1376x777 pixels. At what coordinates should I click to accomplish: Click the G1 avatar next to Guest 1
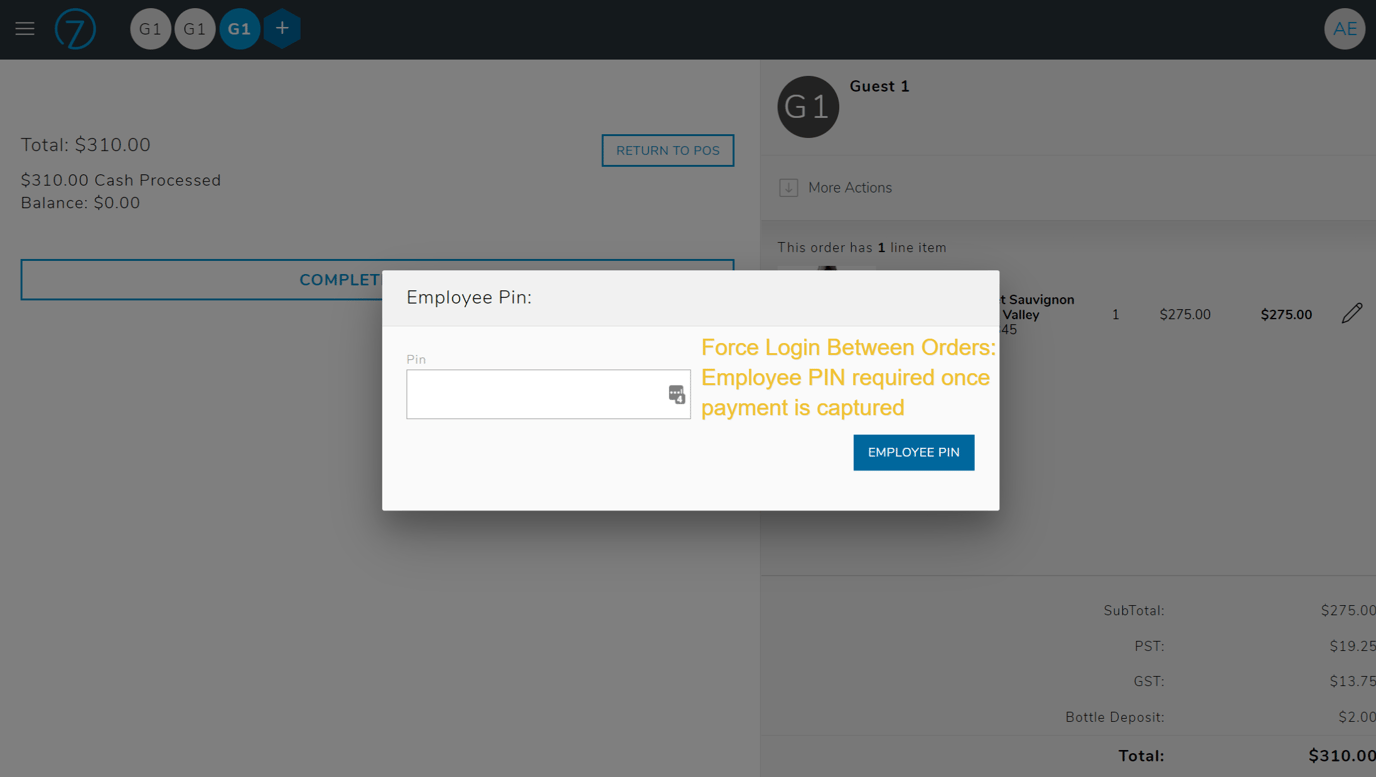(x=808, y=106)
